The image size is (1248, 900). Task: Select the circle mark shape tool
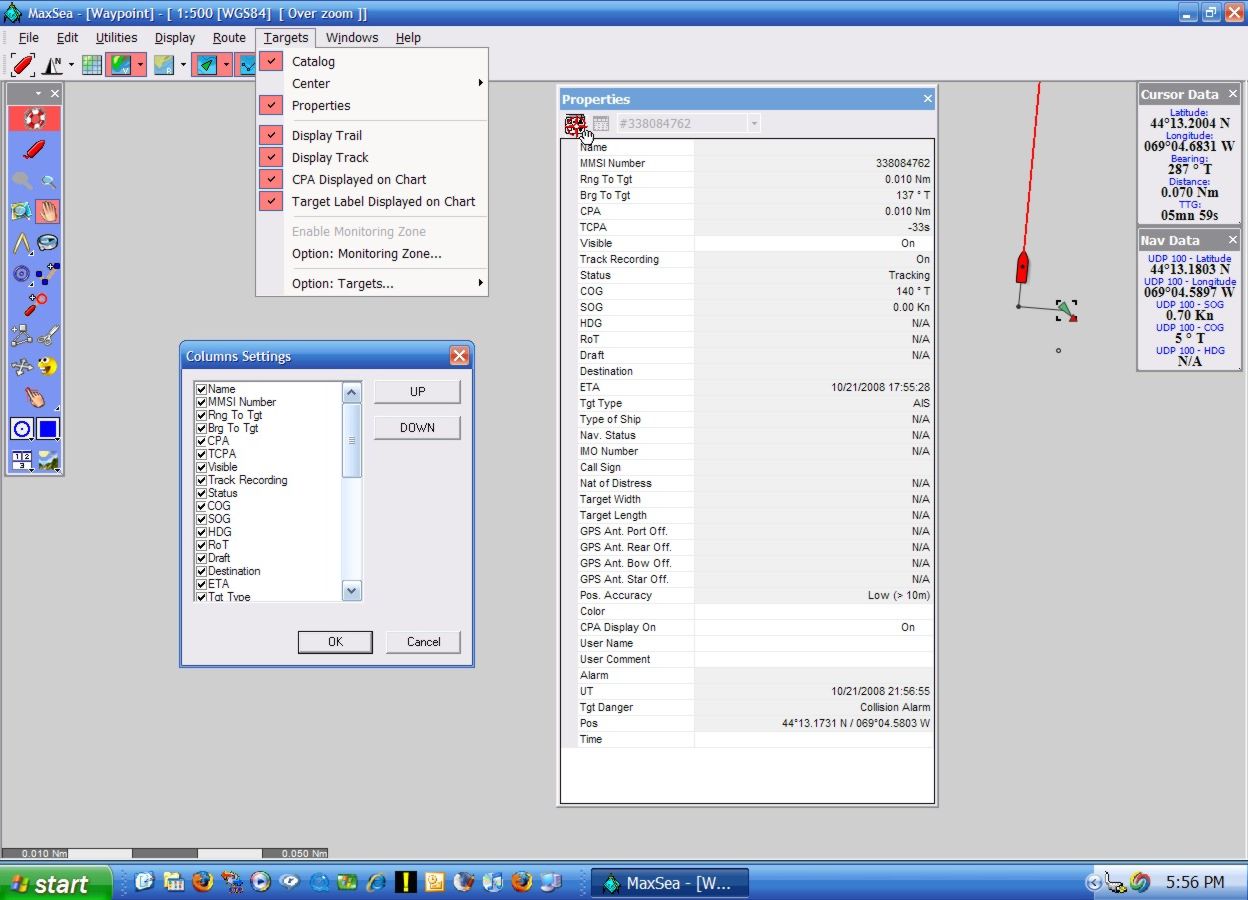tap(22, 429)
